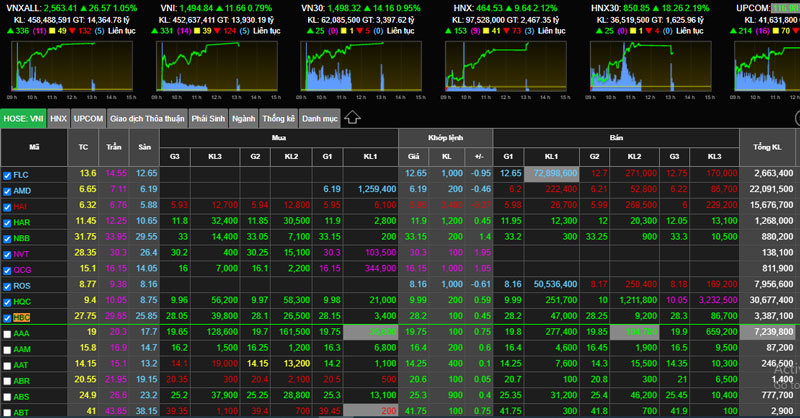This screenshot has width=800, height=418.
Task: Enable the ABT row checkbox
Action: (x=8, y=410)
